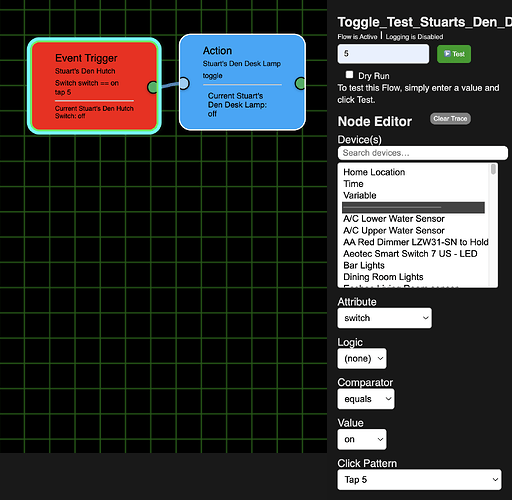Click the 'Logging is Disabled' status text
This screenshot has width=512, height=500.
414,37
